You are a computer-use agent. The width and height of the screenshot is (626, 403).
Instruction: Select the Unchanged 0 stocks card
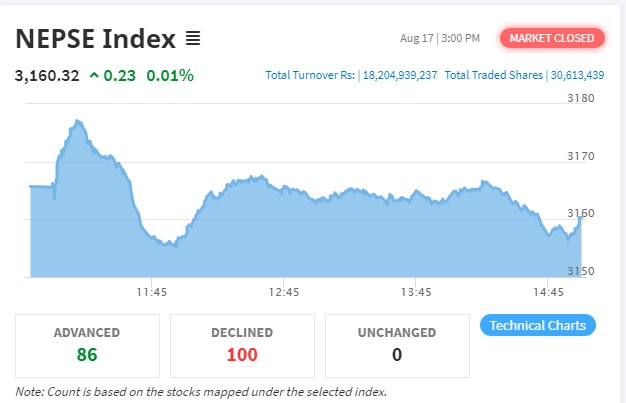click(x=396, y=345)
